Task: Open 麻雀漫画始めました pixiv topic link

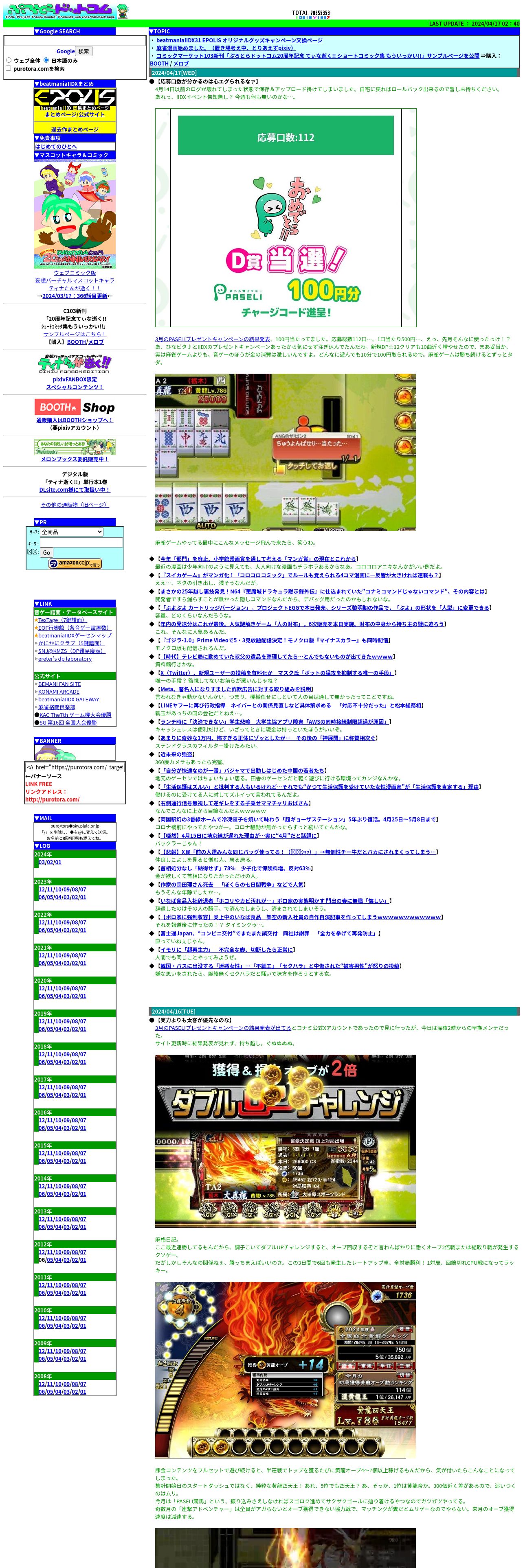Action: click(x=226, y=48)
